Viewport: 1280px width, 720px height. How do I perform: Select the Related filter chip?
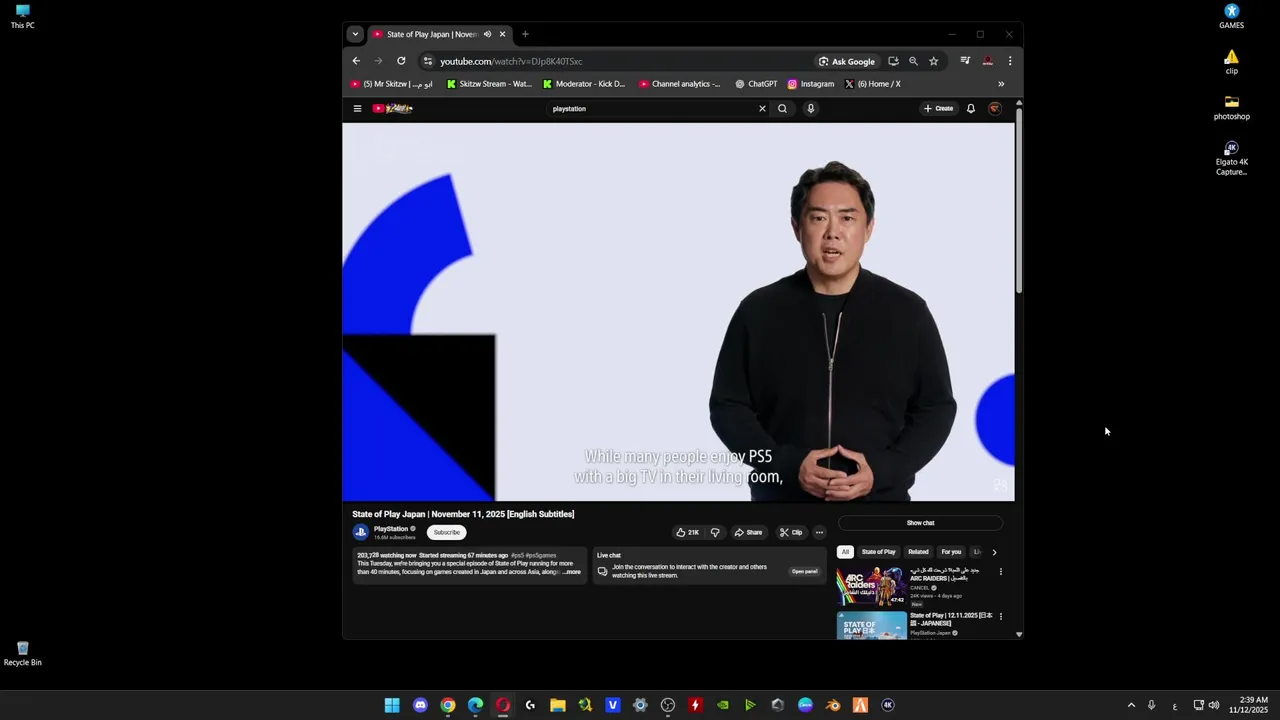(918, 552)
